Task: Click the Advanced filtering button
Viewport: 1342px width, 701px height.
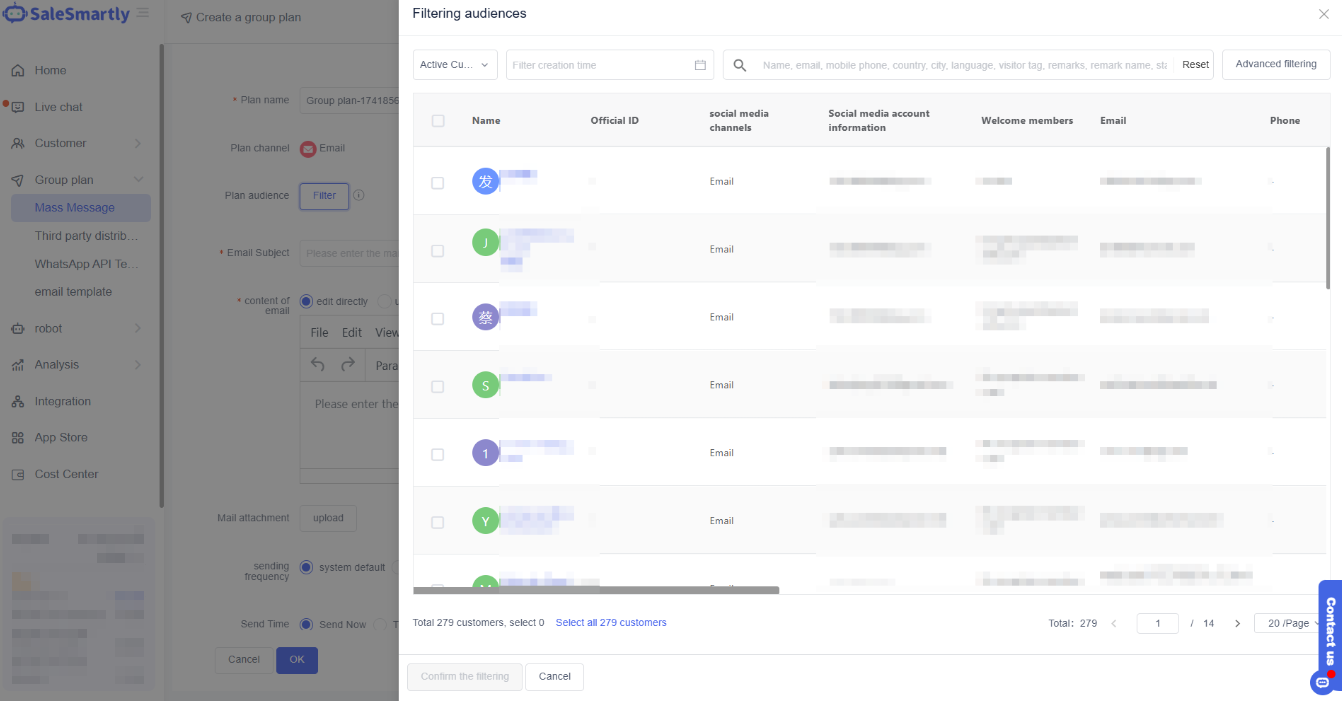Action: click(x=1275, y=64)
